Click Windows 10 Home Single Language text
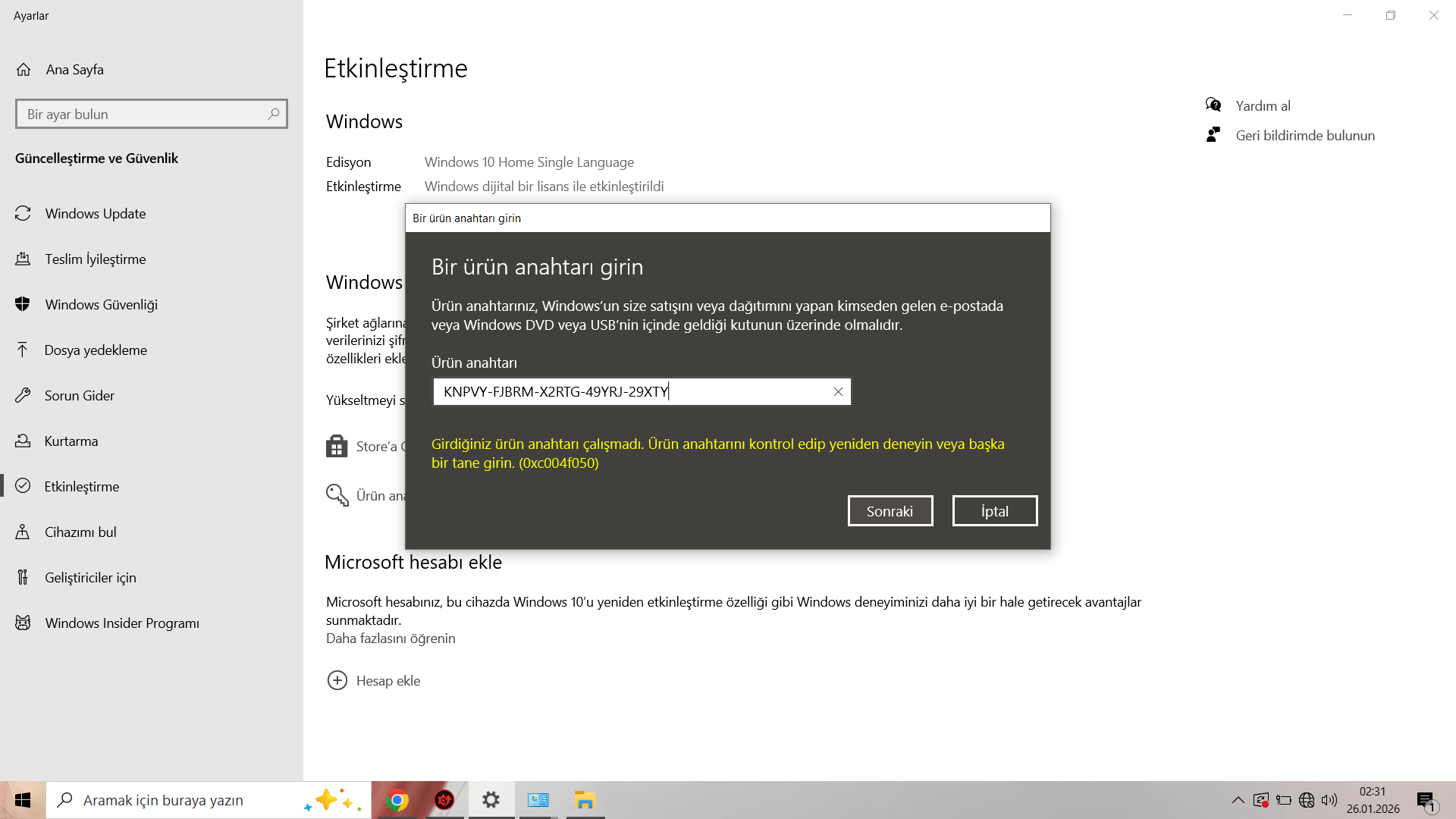This screenshot has height=819, width=1456. pos(529,162)
